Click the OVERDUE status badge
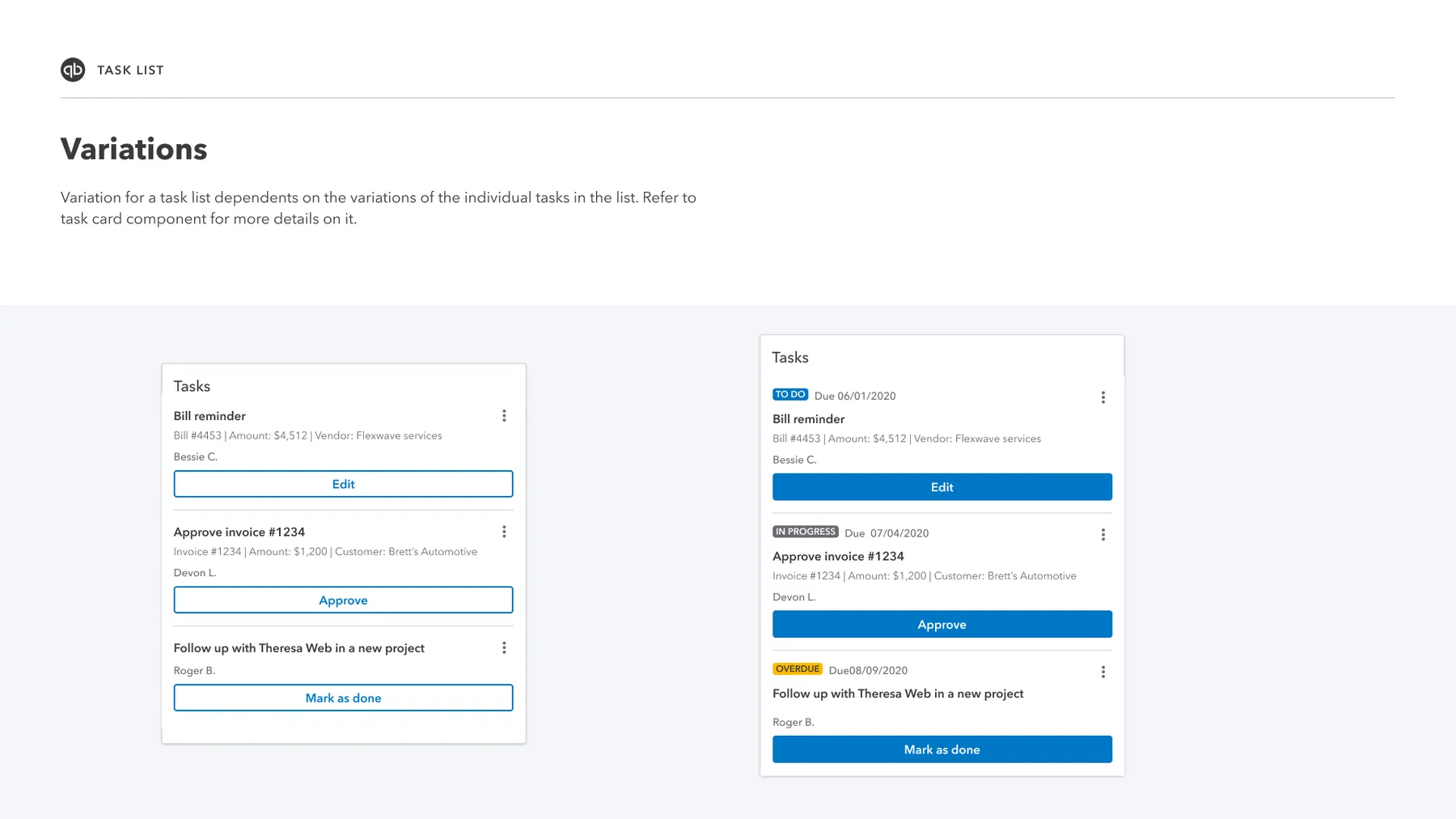1456x819 pixels. point(798,669)
